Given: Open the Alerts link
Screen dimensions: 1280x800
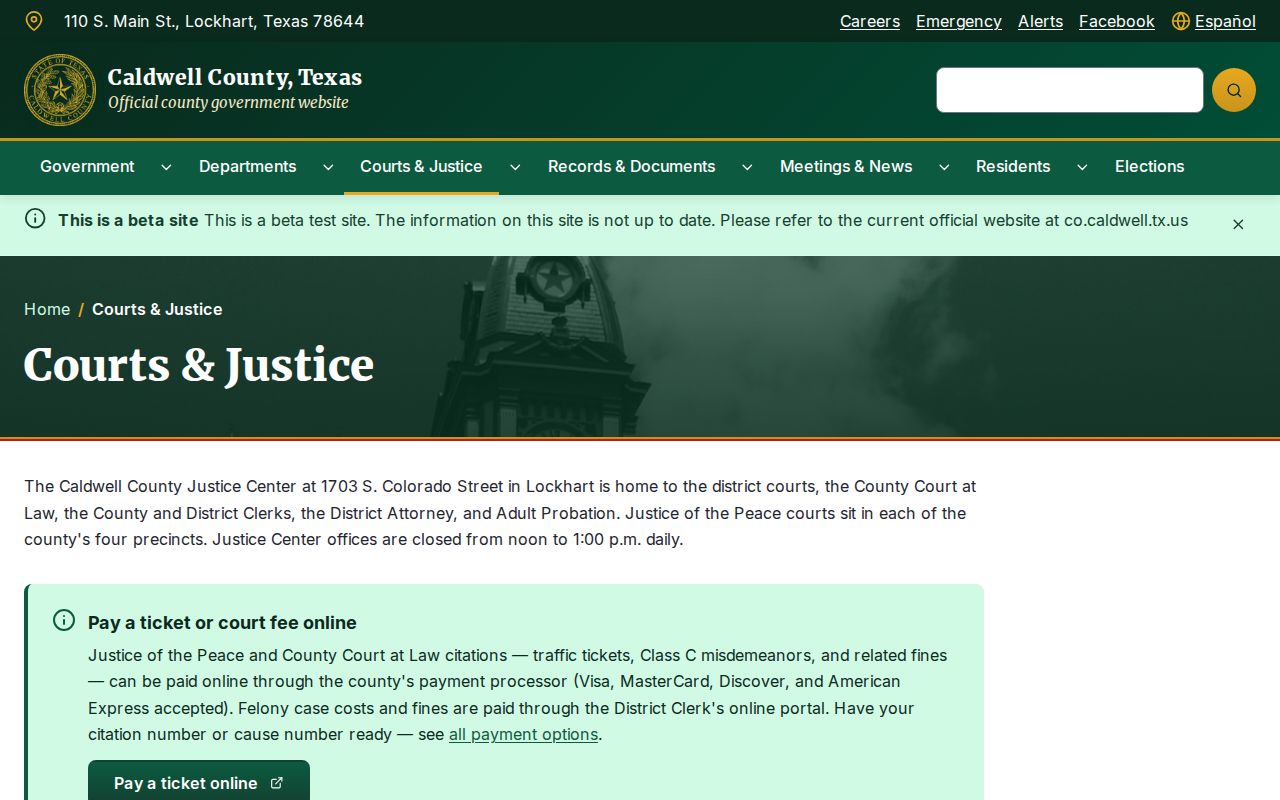Looking at the screenshot, I should point(1041,21).
